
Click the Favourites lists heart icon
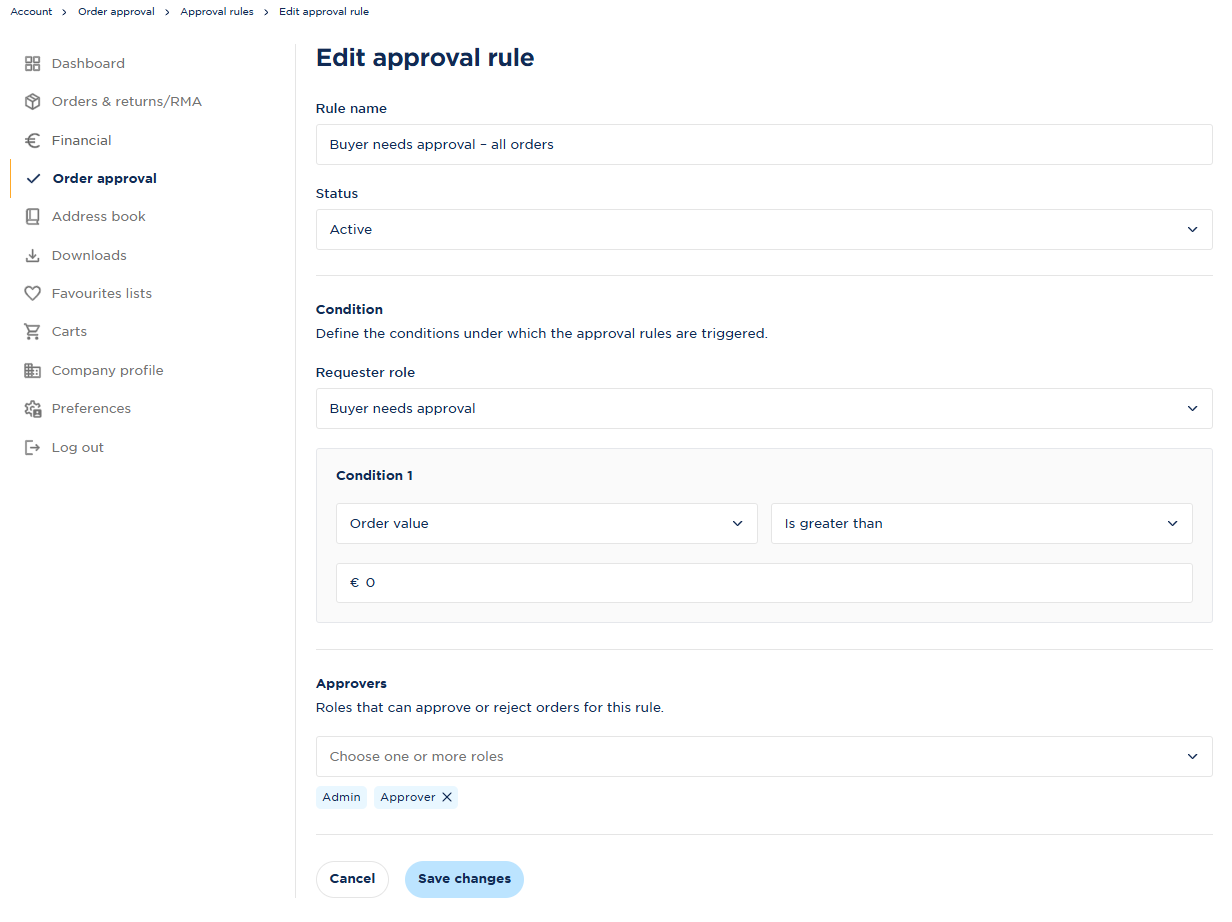pyautogui.click(x=33, y=294)
